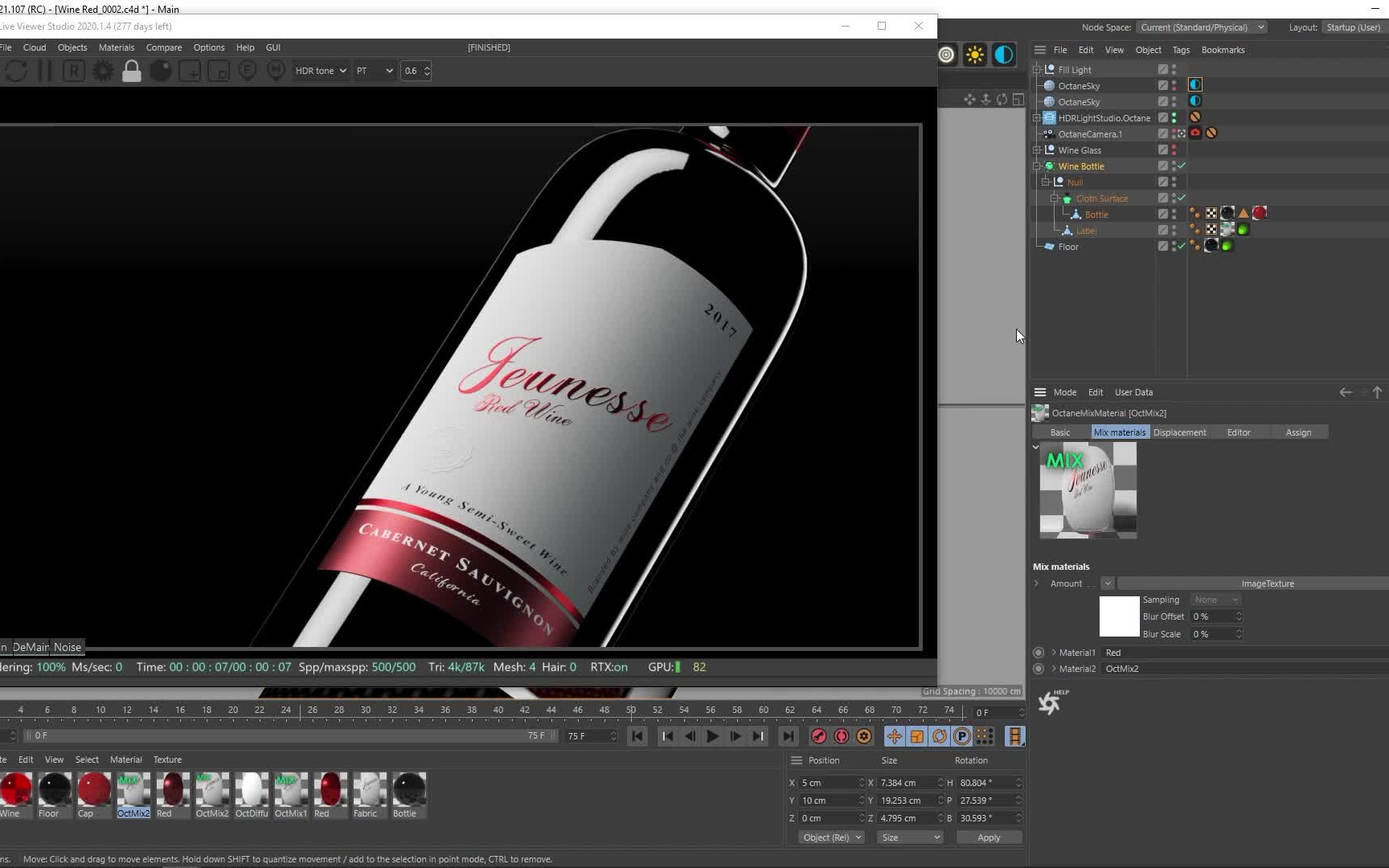Click the camera tag on OctaneCamera.1
The width and height of the screenshot is (1389, 868).
[1195, 133]
